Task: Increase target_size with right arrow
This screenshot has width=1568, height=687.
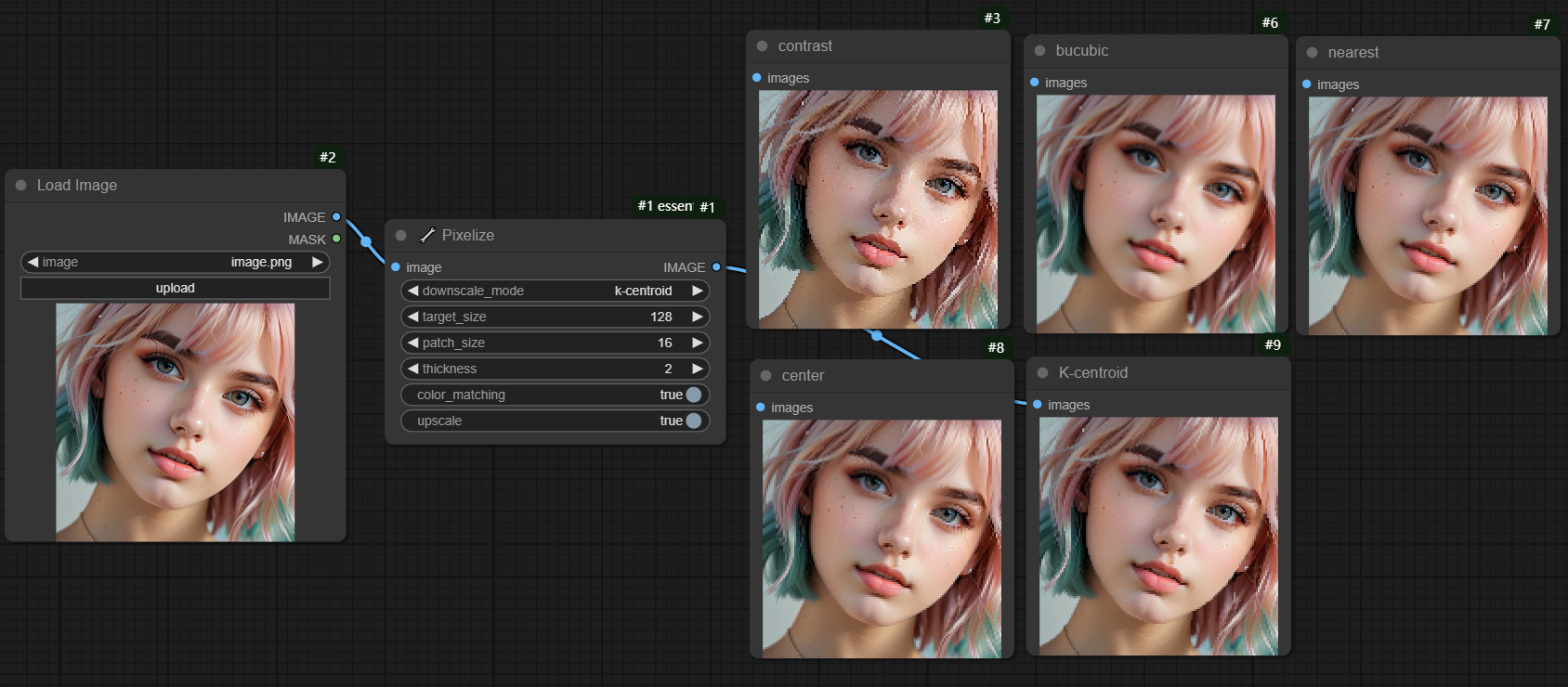Action: tap(697, 317)
